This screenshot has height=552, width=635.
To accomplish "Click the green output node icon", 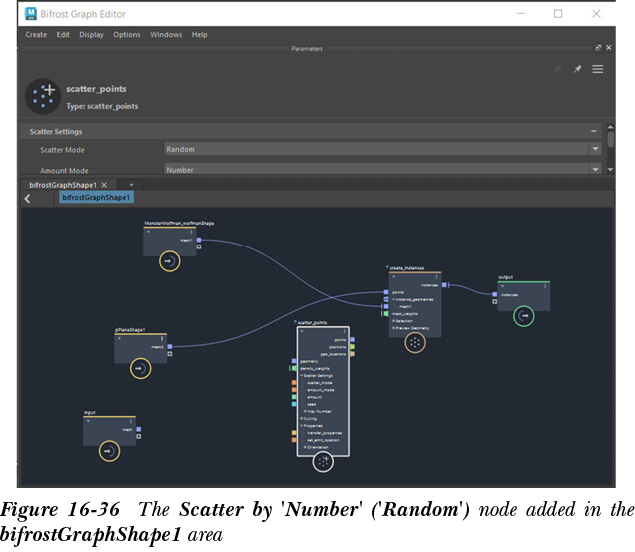I will [523, 316].
